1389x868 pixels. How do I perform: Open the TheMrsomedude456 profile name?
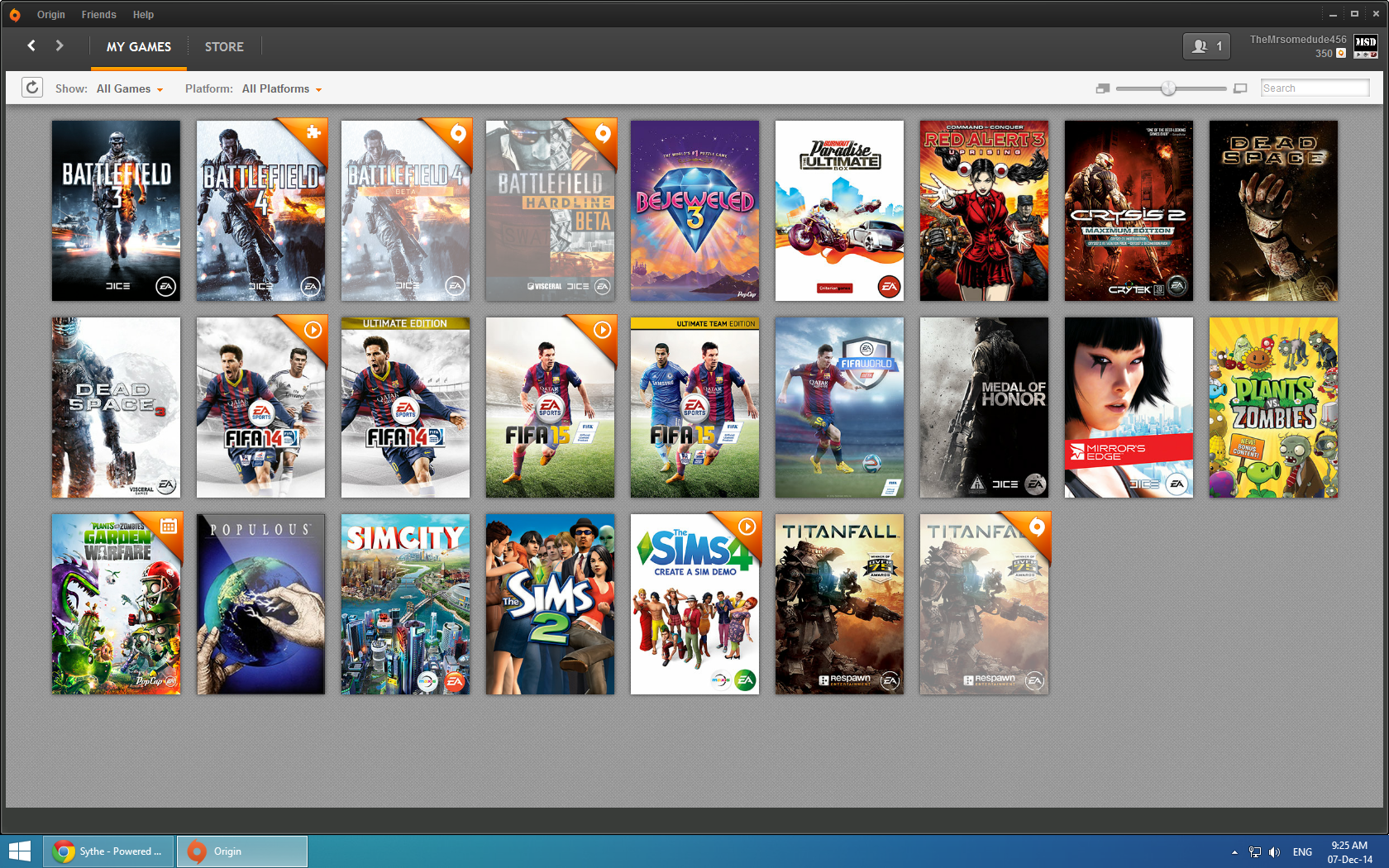click(x=1298, y=39)
